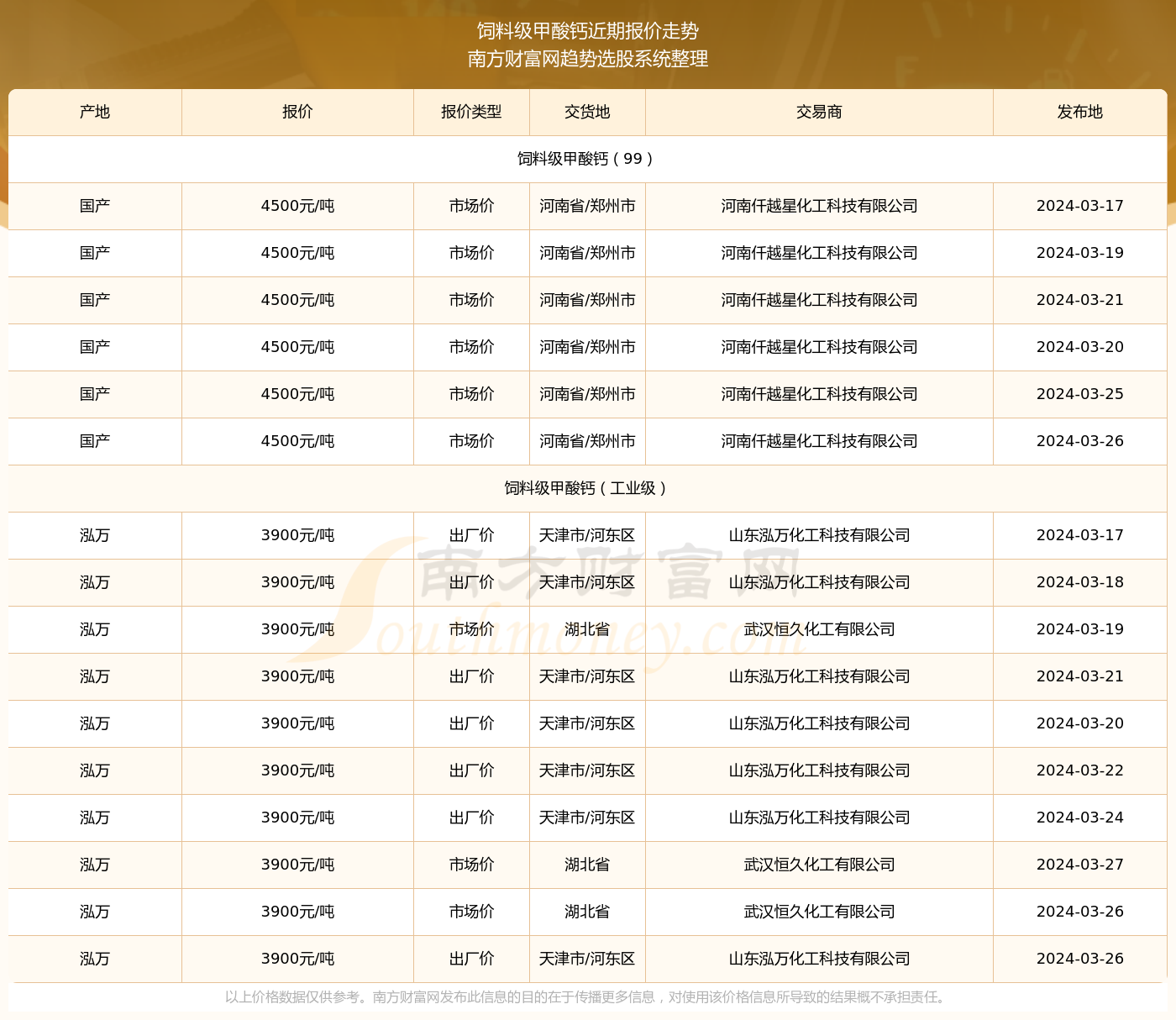Screen dimensions: 1176x1020
Task: Click 河南省/郑州市 in the 2024-03-20 国产 row
Action: pos(587,347)
